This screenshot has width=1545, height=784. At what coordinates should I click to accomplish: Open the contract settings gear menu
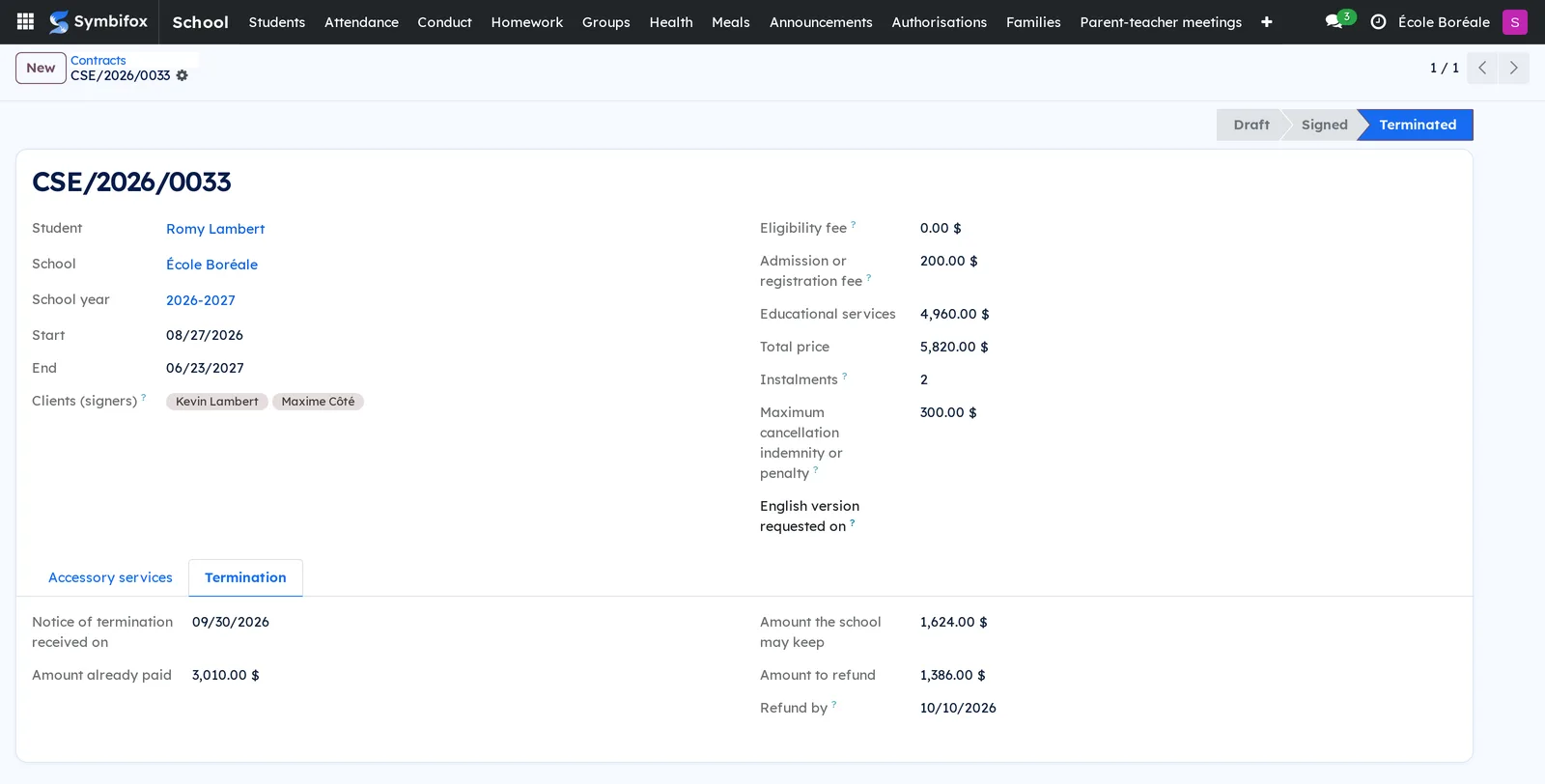tap(183, 75)
